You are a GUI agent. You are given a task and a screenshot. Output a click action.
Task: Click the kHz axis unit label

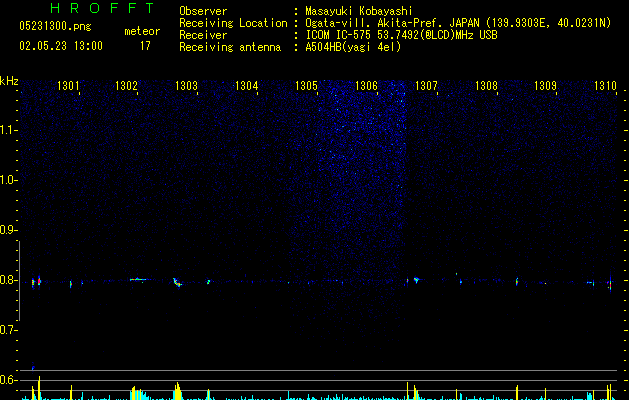[x=9, y=81]
